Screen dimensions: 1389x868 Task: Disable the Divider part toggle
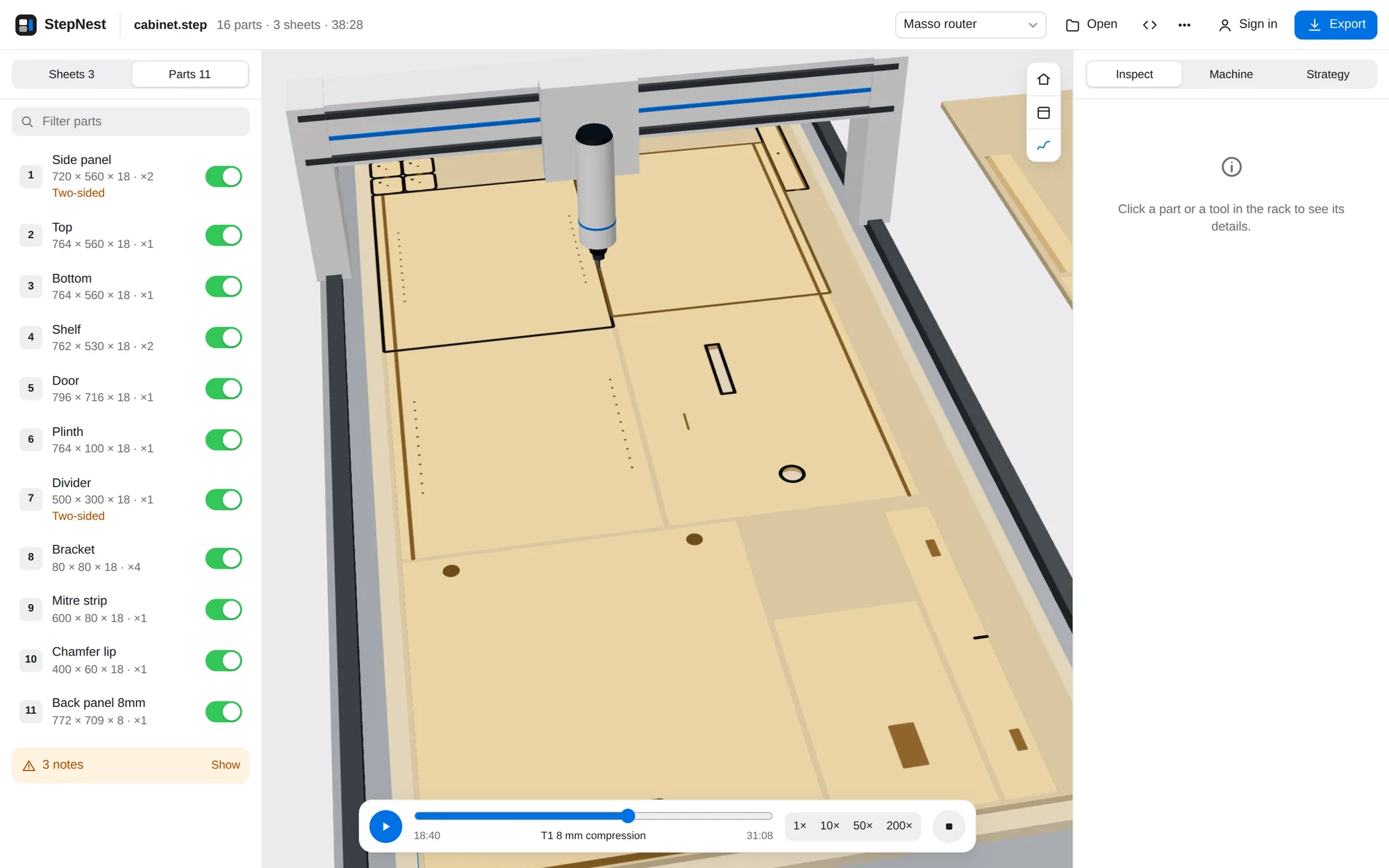pos(224,499)
